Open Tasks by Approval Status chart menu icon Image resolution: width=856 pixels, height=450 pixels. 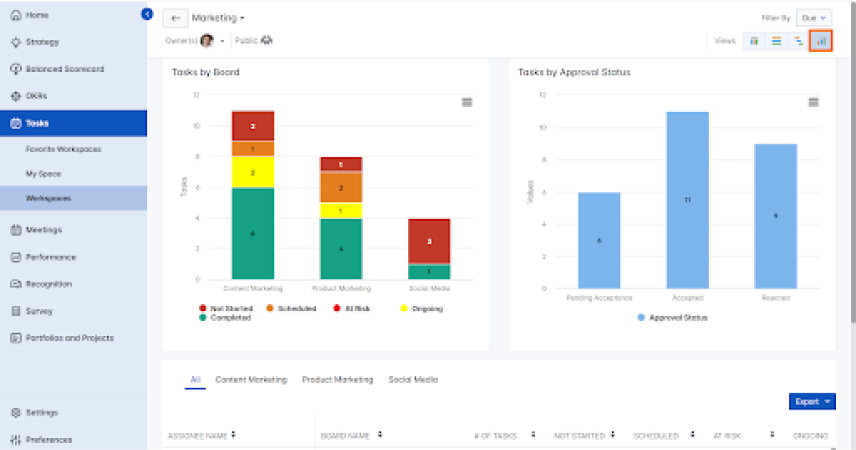pos(813,102)
